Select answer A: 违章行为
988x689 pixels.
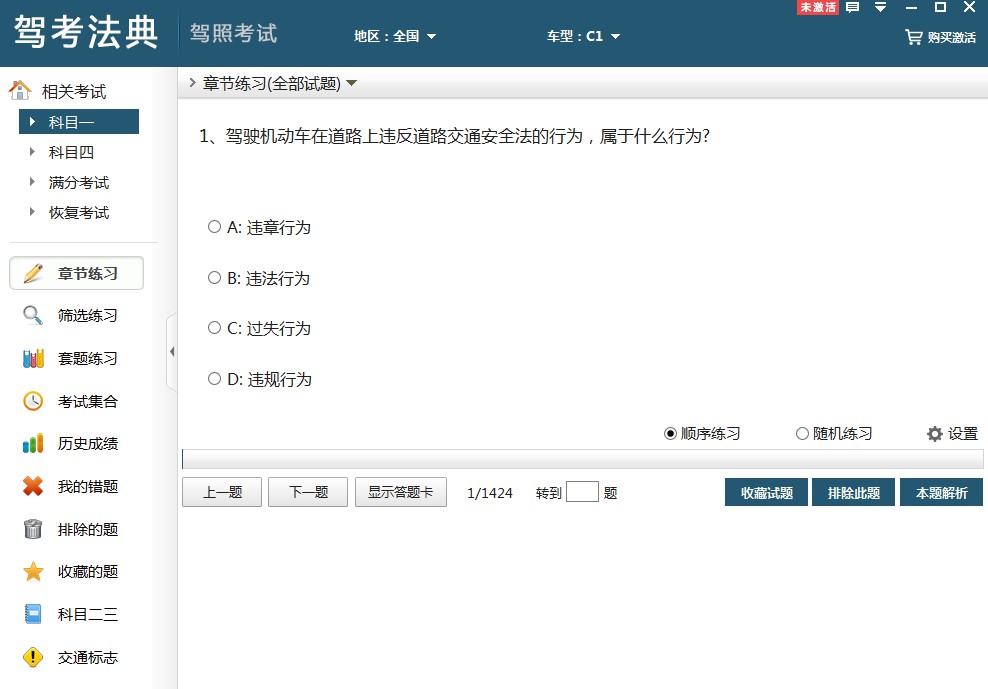214,227
